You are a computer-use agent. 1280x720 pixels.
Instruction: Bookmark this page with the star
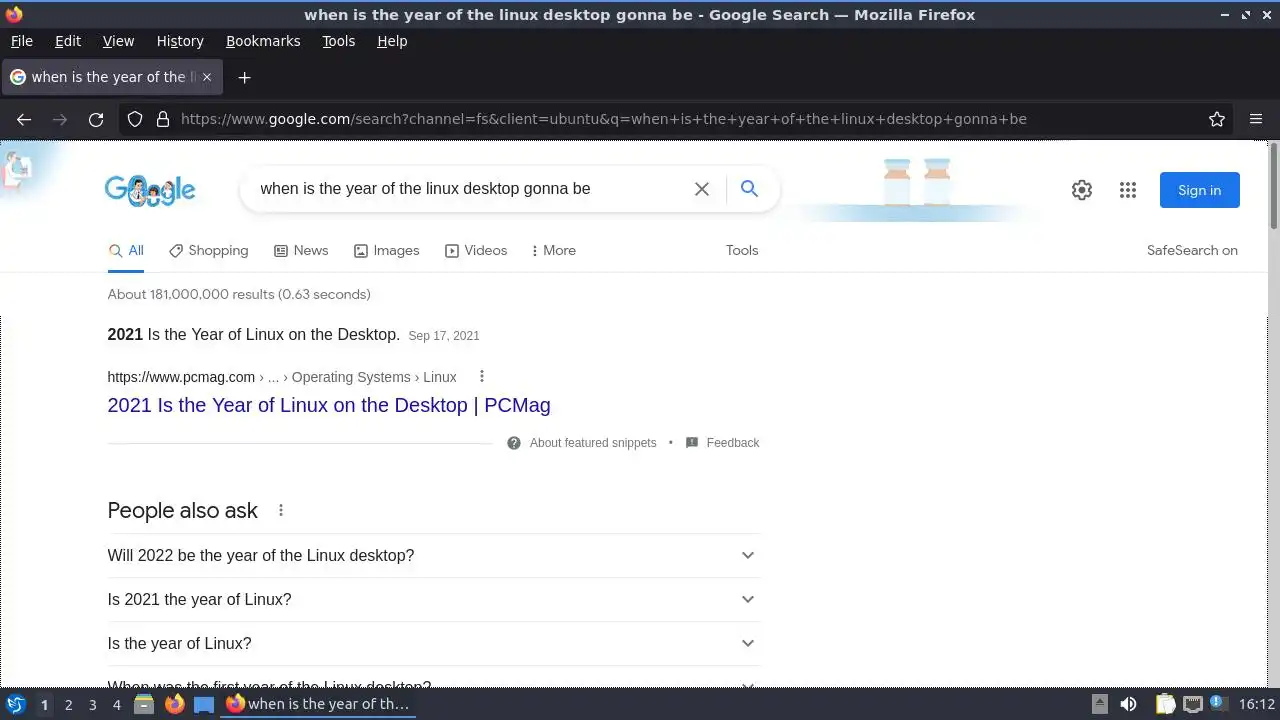[x=1217, y=119]
